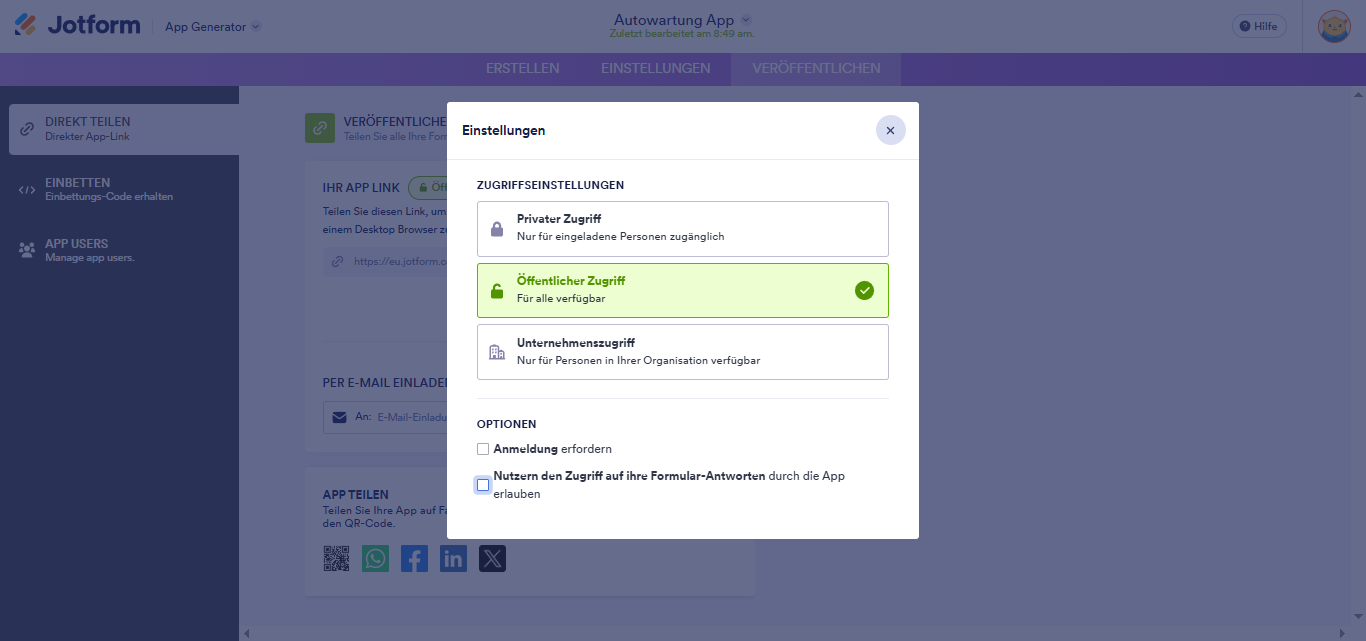
Task: Click the scrollbar down arrow at bottom right
Action: [1358, 617]
